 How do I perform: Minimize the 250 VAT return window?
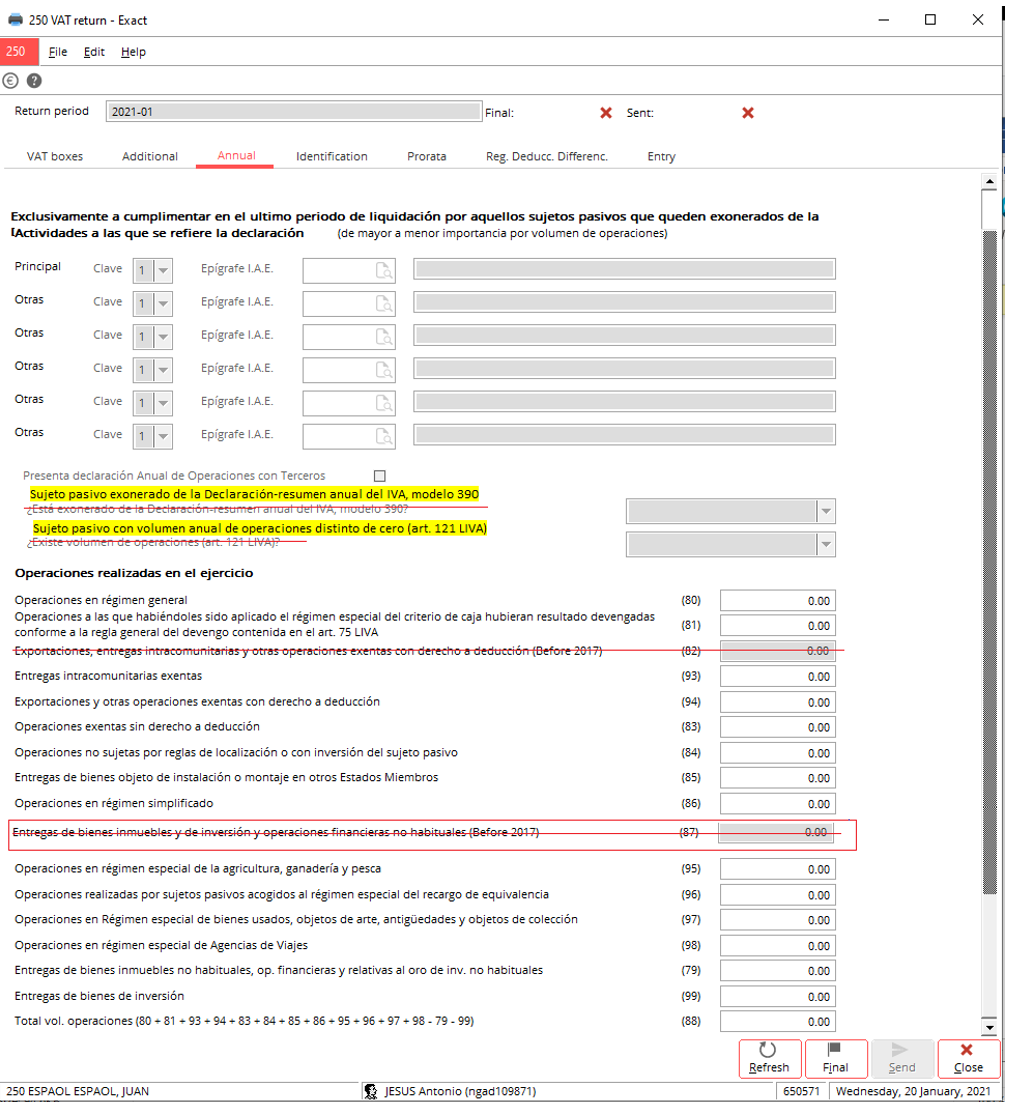click(884, 20)
